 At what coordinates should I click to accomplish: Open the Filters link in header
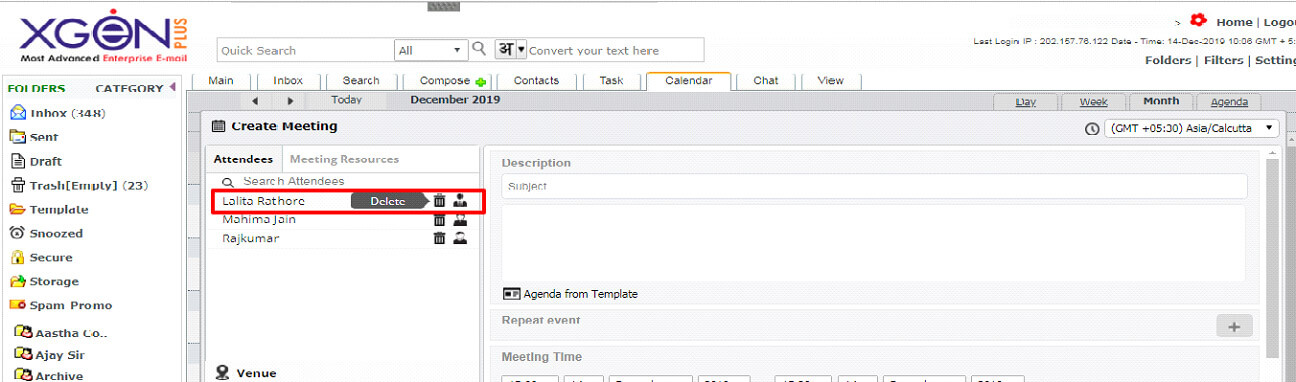click(x=1224, y=60)
